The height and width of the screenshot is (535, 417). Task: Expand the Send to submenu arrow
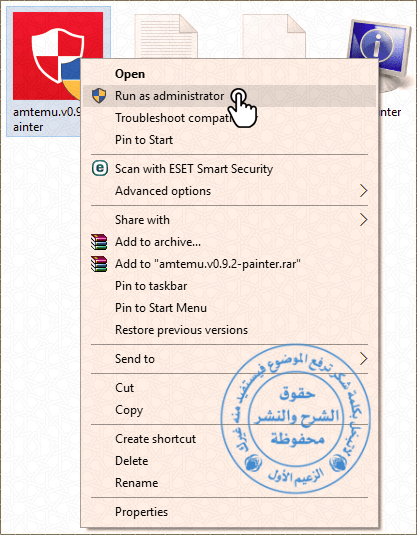(364, 359)
